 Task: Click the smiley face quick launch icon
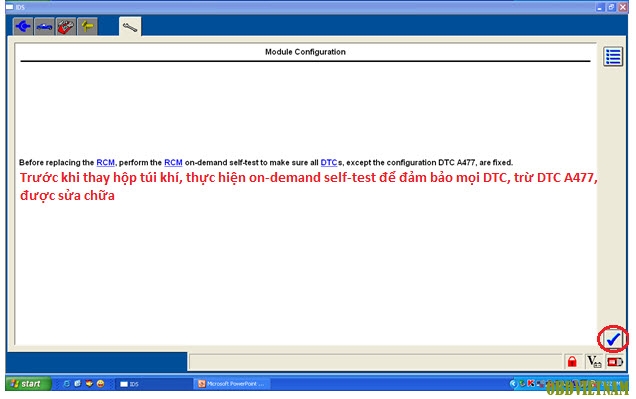pos(101,384)
